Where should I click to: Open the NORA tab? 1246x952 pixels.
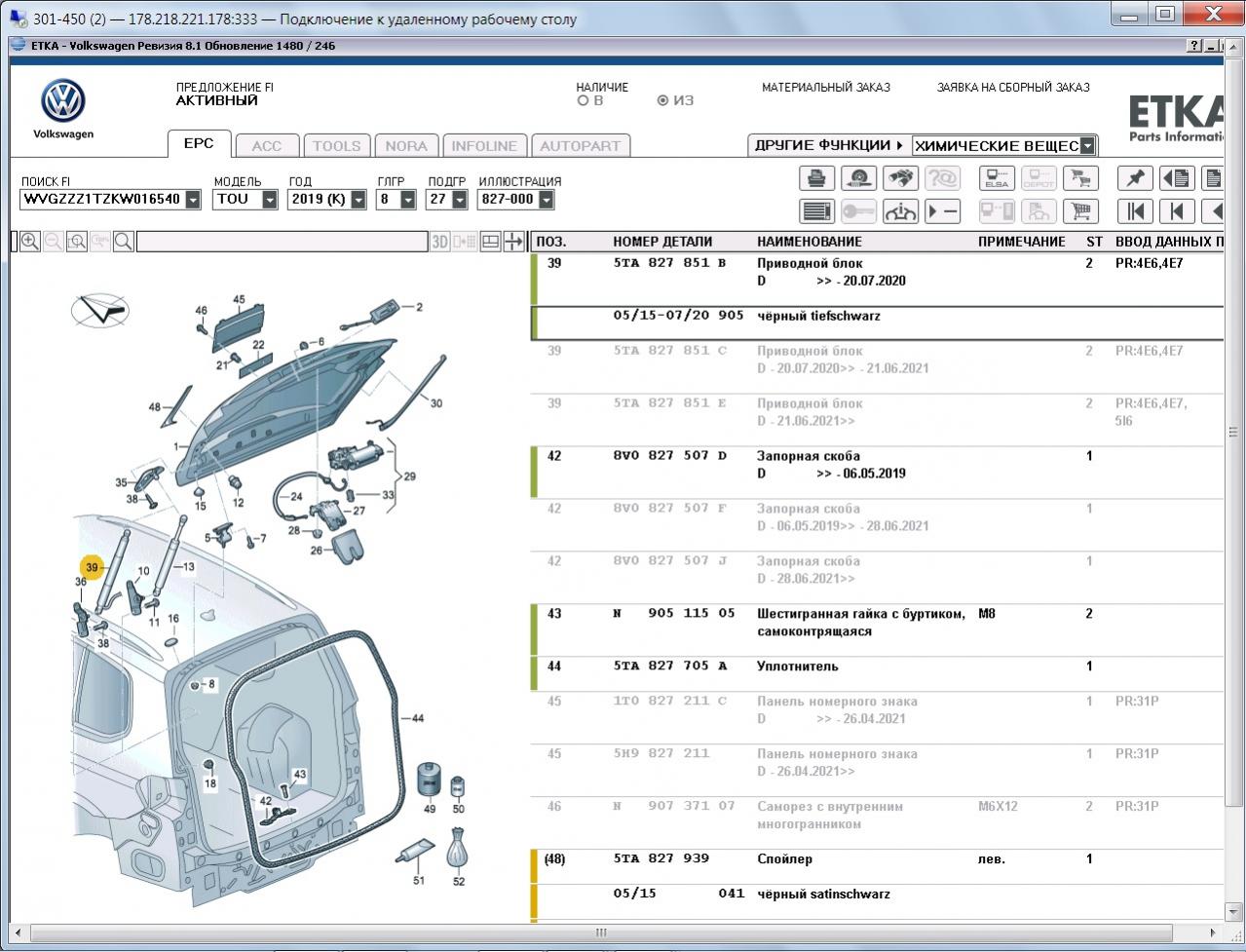pyautogui.click(x=406, y=146)
